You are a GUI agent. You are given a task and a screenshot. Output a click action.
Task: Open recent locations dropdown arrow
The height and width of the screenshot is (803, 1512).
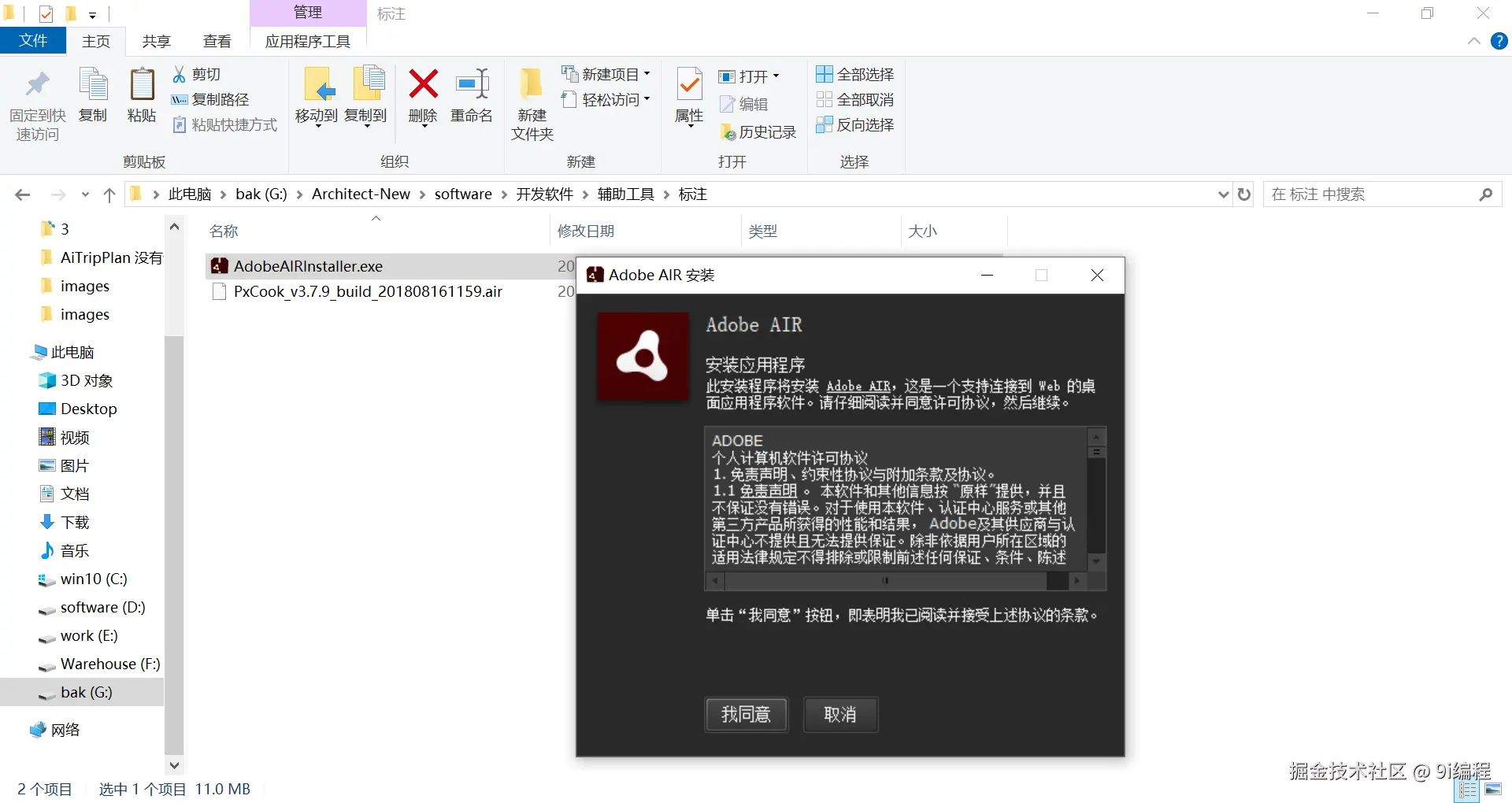[x=85, y=194]
